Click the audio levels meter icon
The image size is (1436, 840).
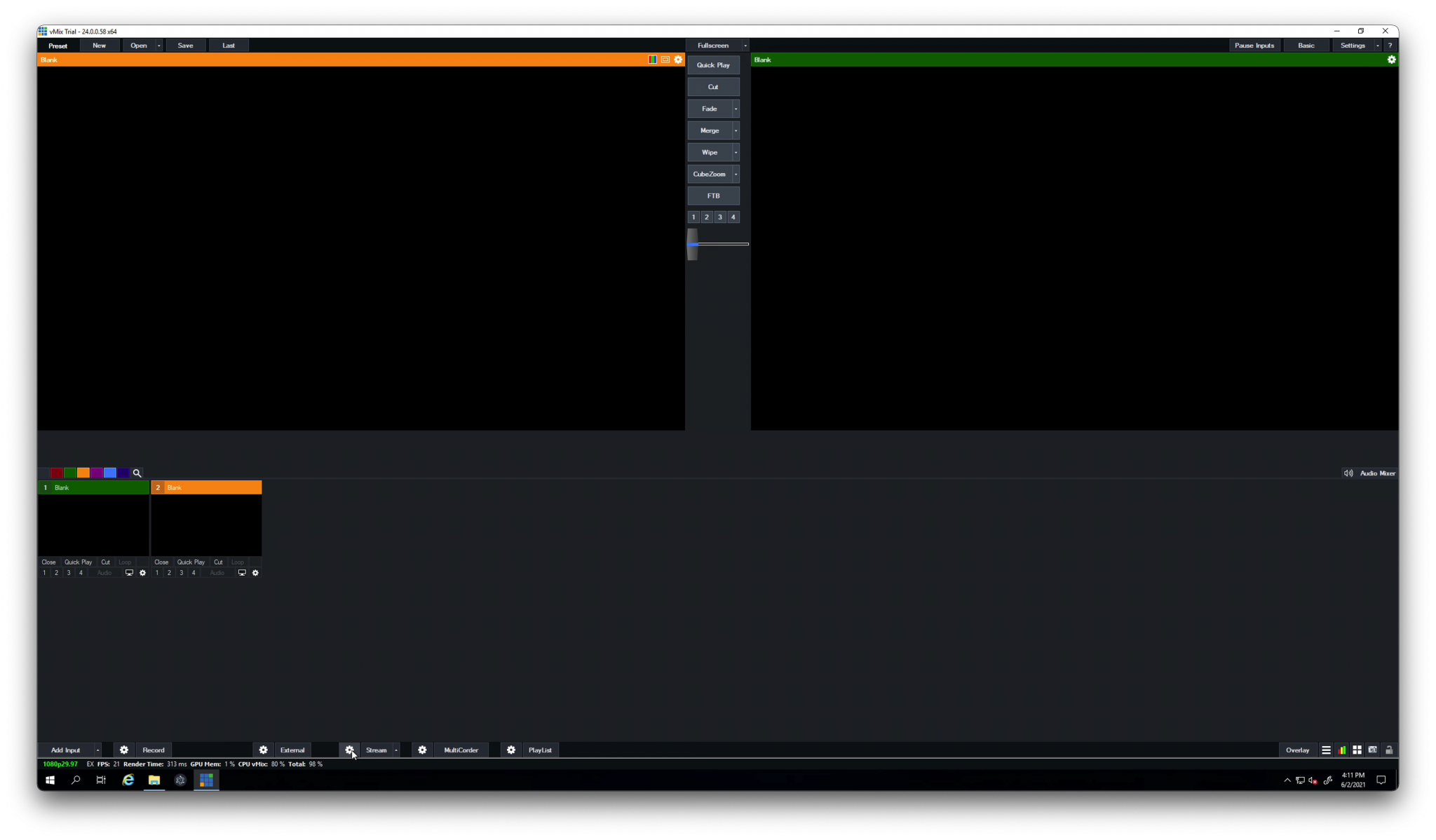(x=1341, y=750)
